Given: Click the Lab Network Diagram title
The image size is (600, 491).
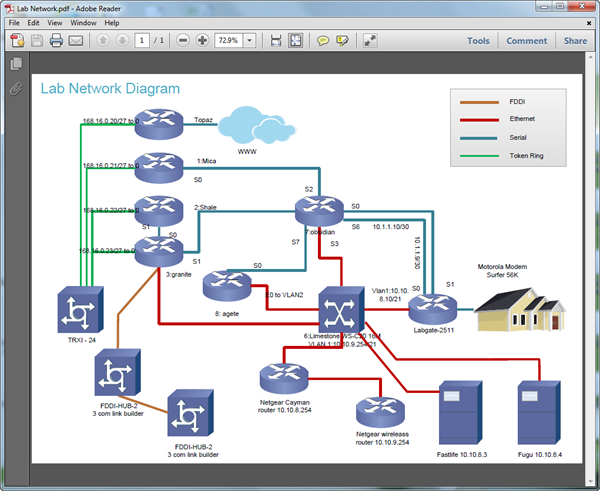Looking at the screenshot, I should coord(110,88).
